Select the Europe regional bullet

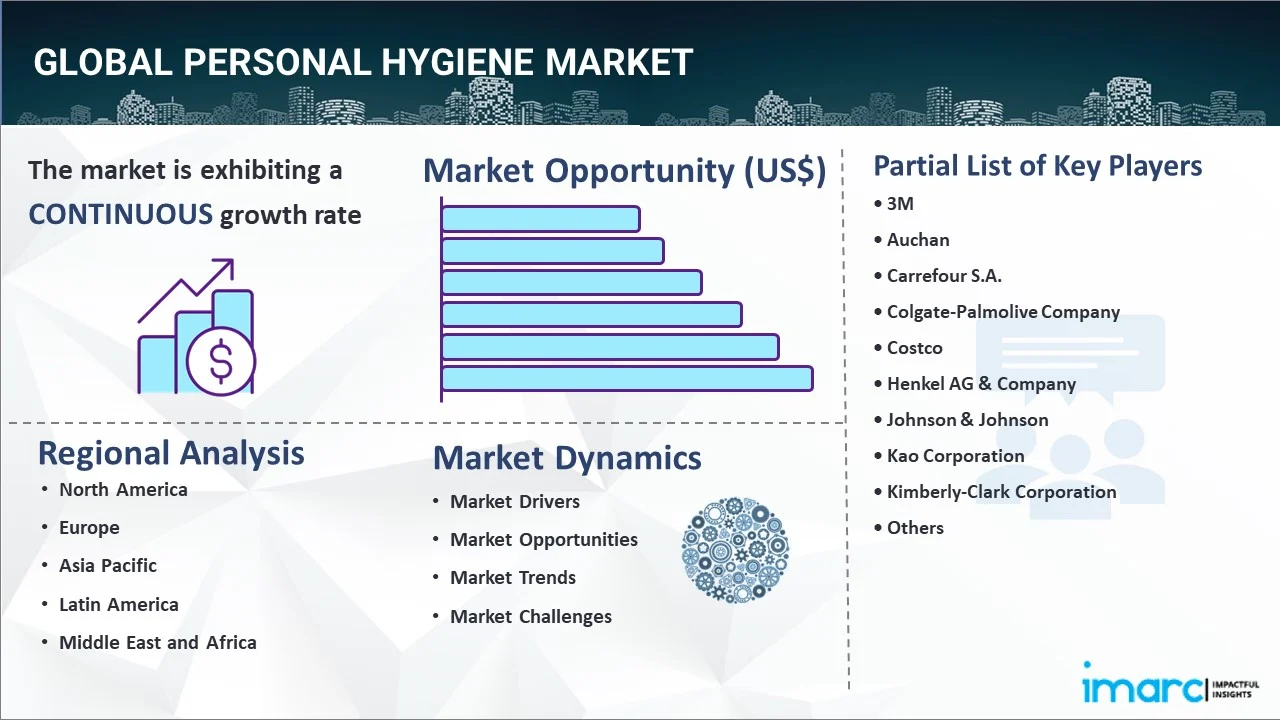[x=89, y=528]
